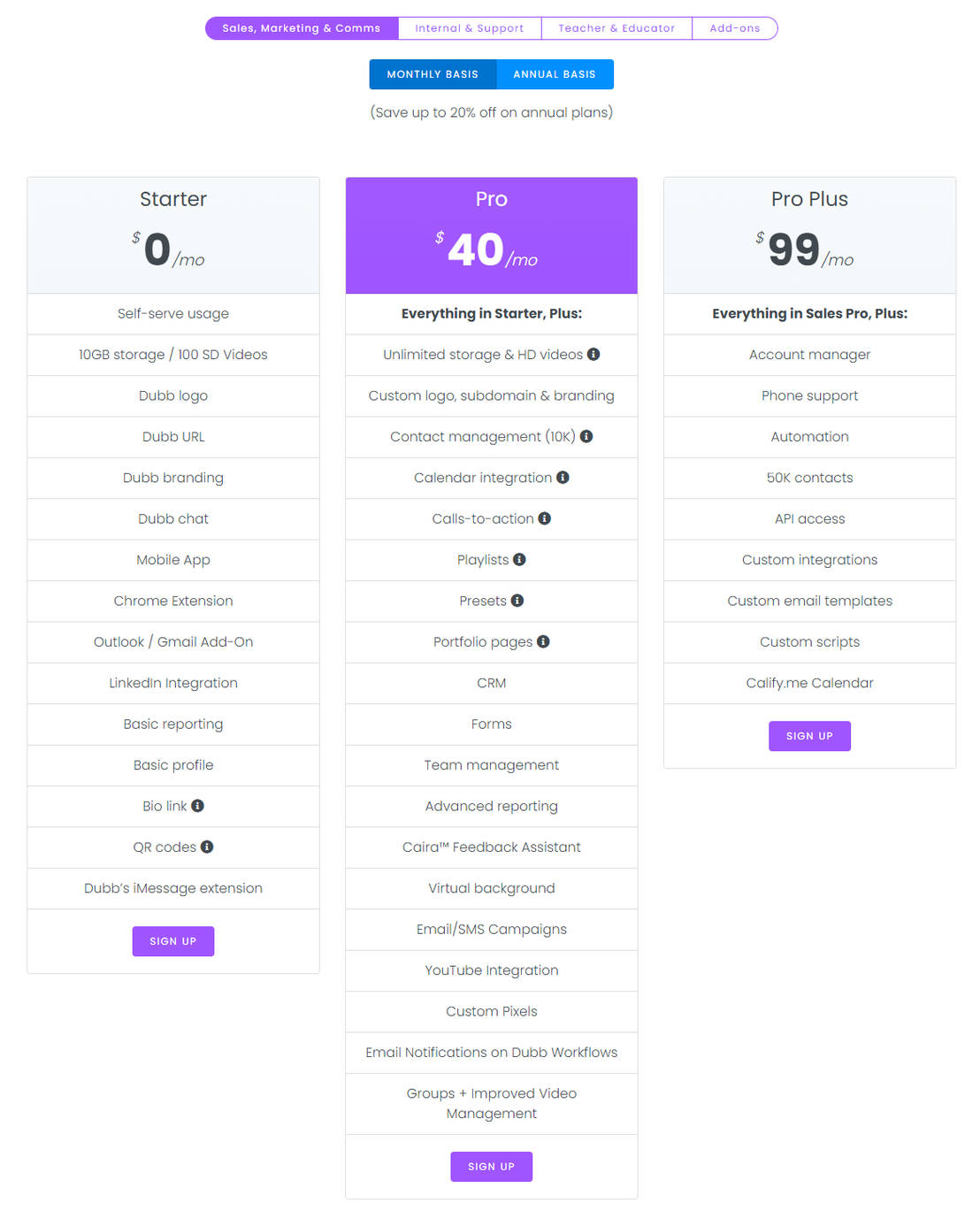This screenshot has width=980, height=1211.
Task: View the Add-ons pricing section
Action: click(735, 27)
